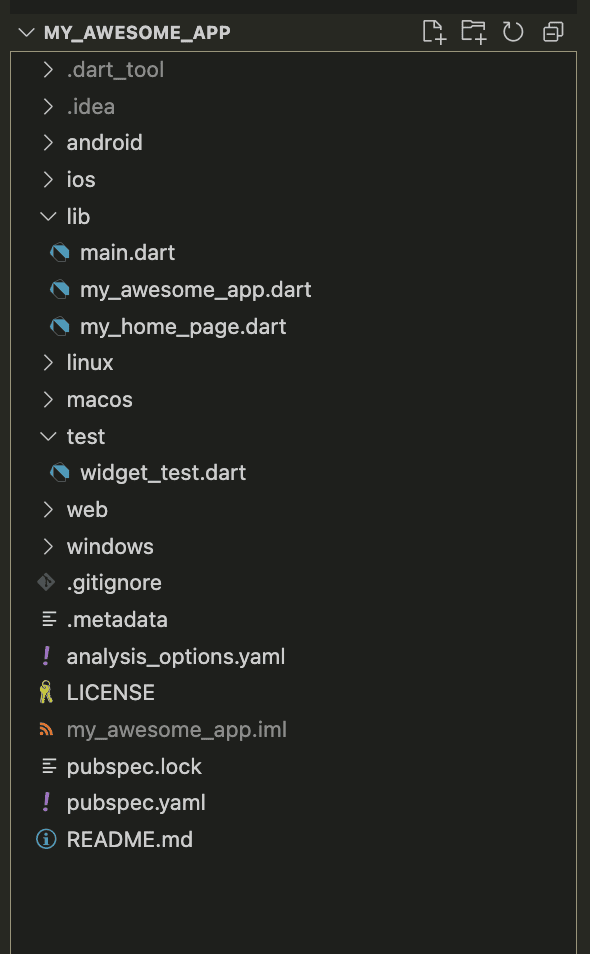The height and width of the screenshot is (954, 590).
Task: Open my_home_page.dart
Action: pyautogui.click(x=186, y=326)
